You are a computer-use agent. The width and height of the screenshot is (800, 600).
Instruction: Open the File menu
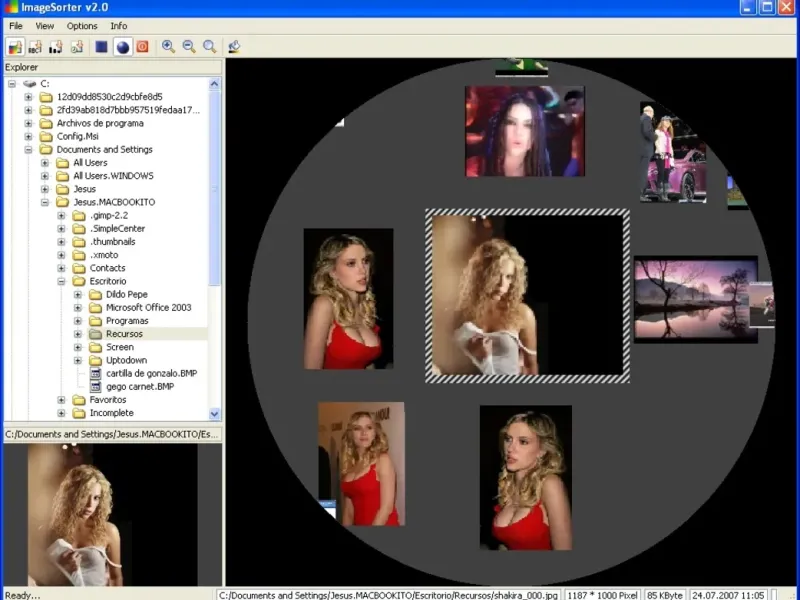[x=16, y=26]
